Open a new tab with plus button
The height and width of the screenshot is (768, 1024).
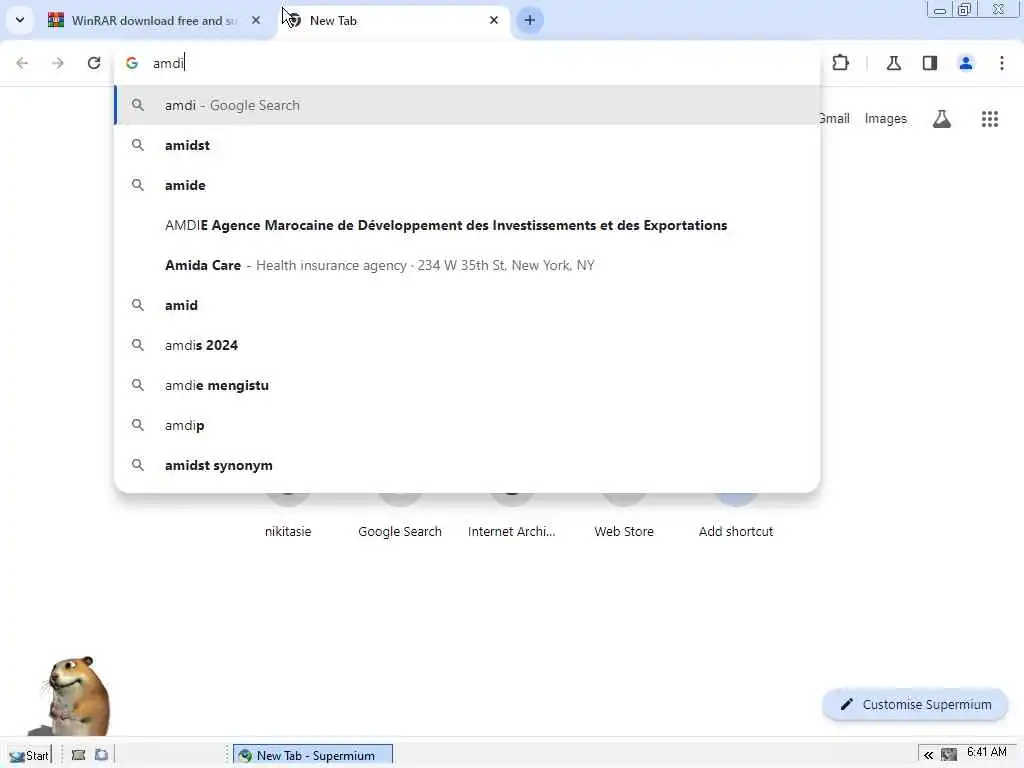[530, 20]
